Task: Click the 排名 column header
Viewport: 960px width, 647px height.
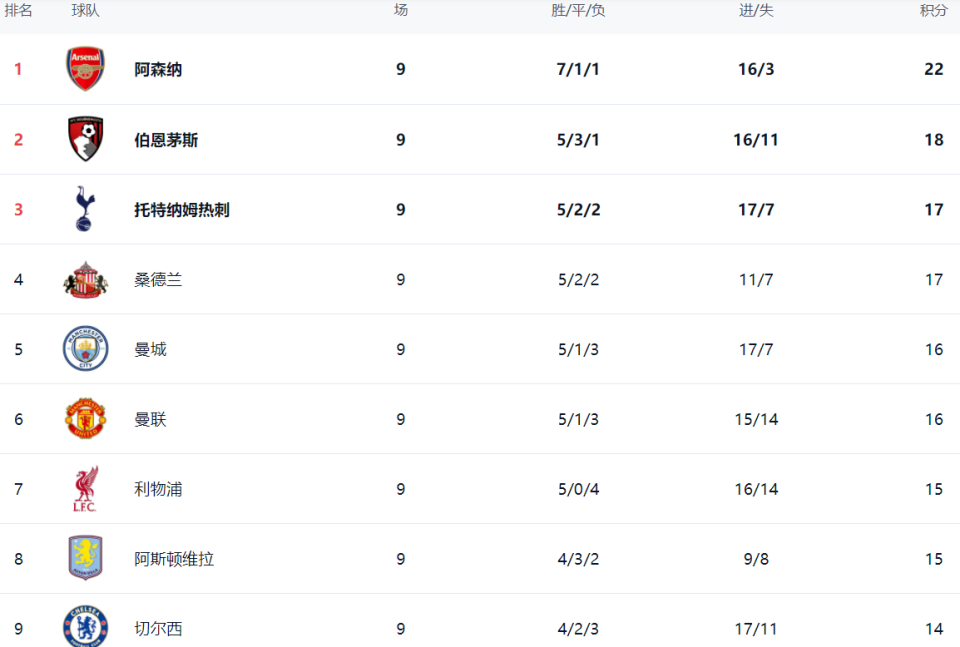Action: tap(18, 11)
